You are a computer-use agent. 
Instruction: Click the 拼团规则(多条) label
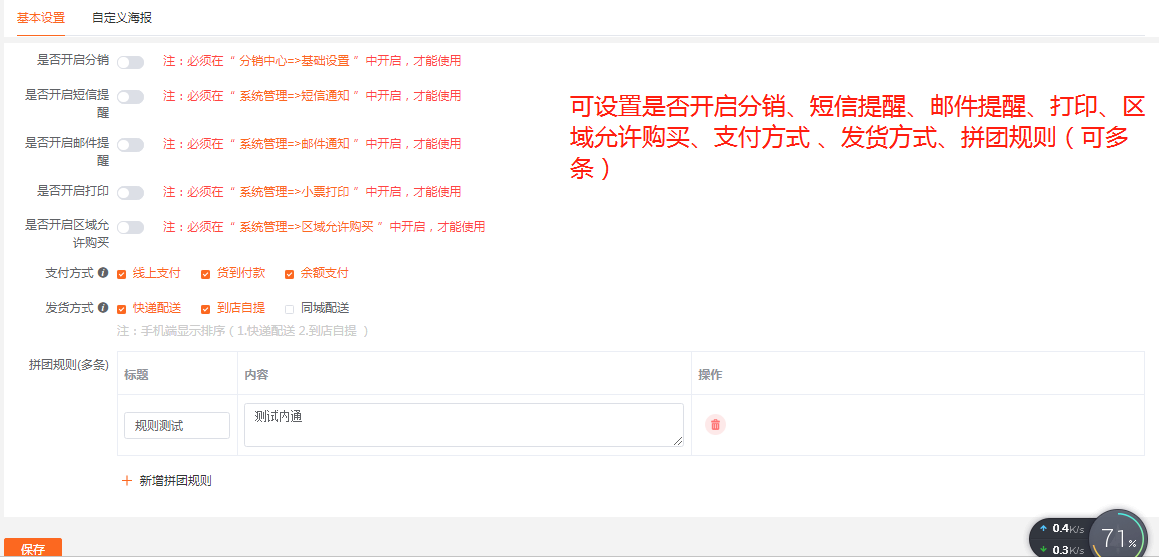click(69, 365)
